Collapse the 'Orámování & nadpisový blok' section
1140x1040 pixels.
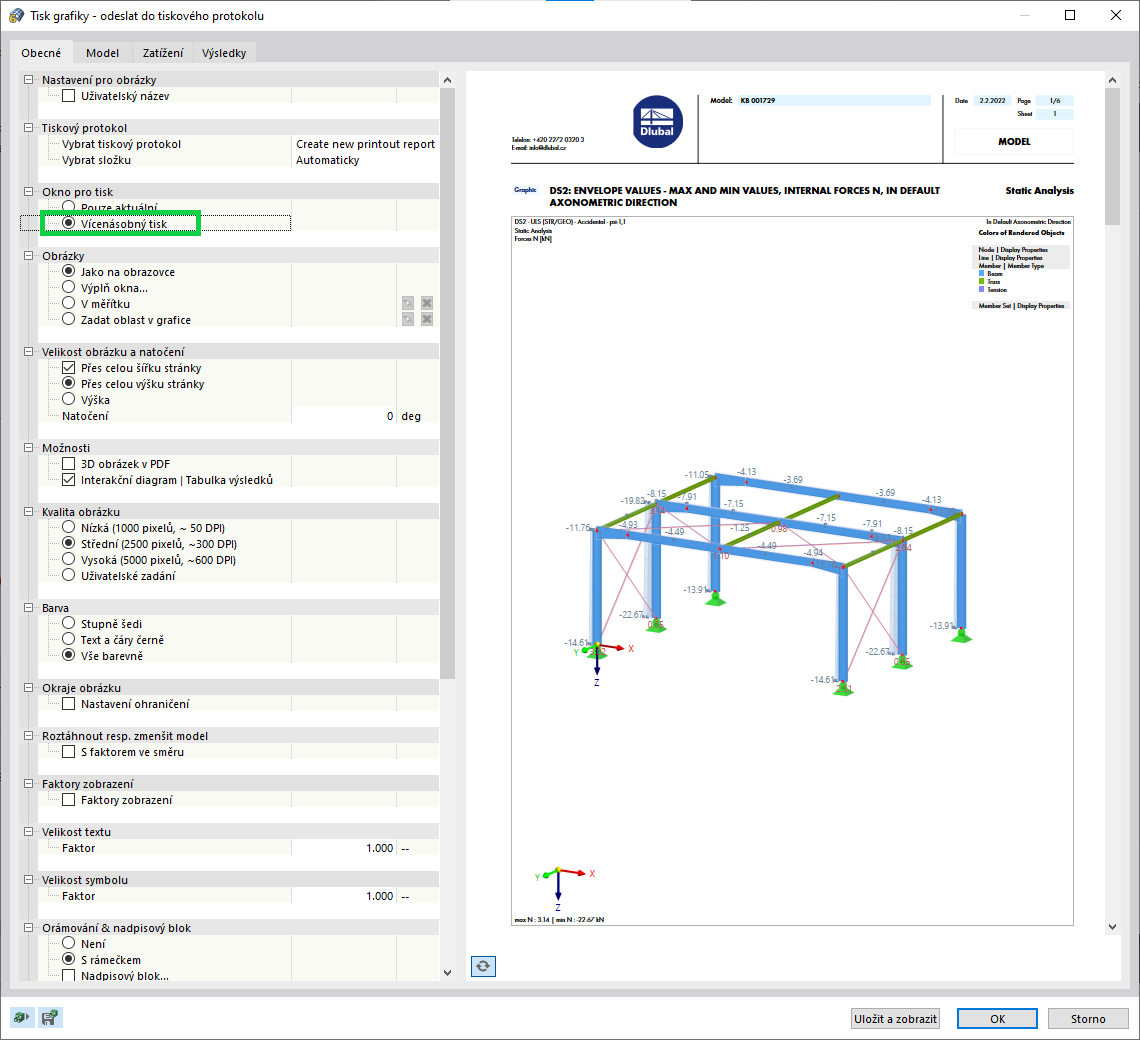coord(28,927)
